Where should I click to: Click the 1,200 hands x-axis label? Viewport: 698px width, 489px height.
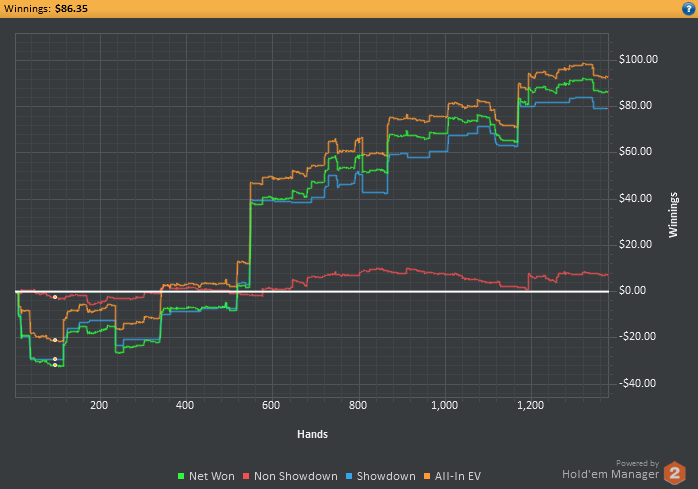click(530, 405)
